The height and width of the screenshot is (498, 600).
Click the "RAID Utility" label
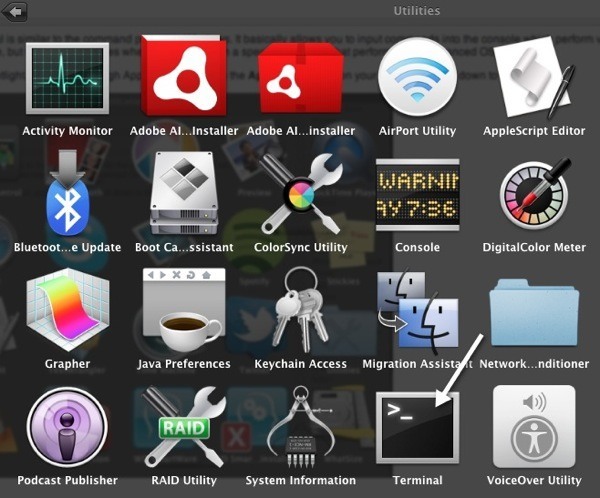pos(184,480)
